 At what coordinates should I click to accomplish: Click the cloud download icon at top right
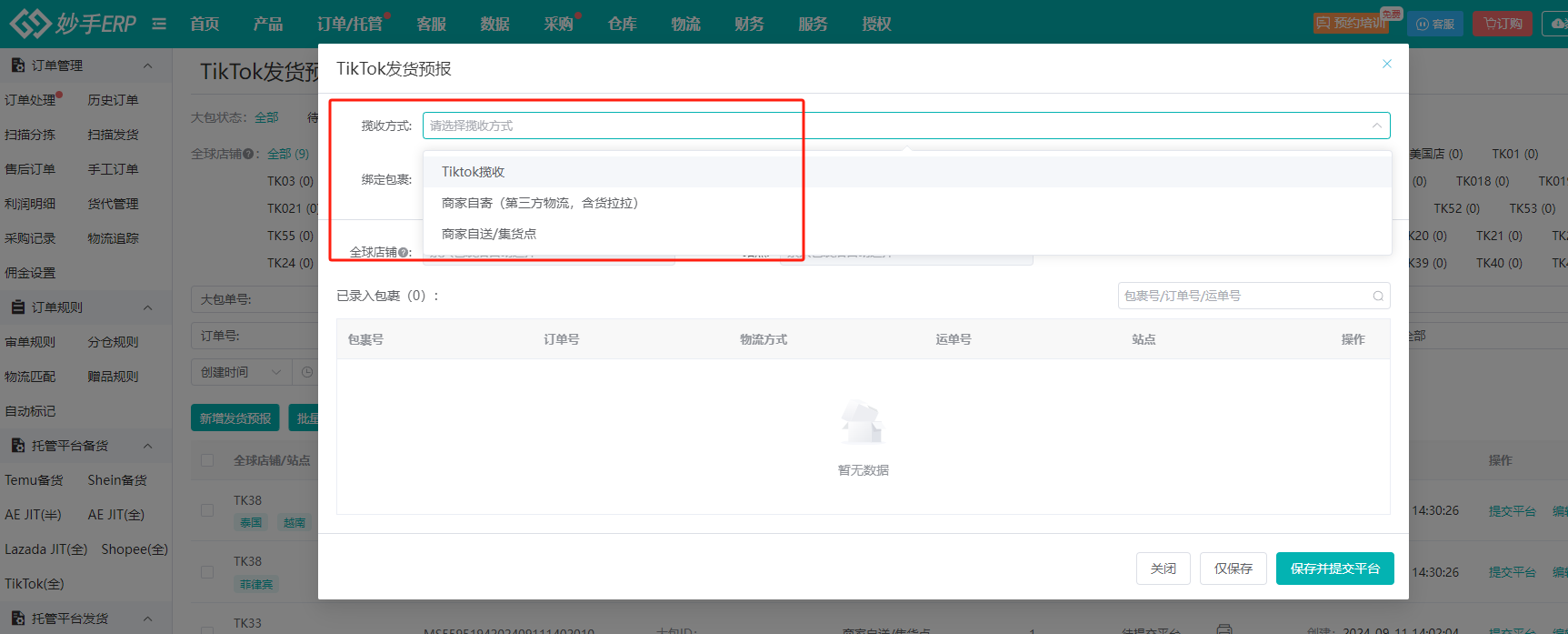click(1557, 24)
